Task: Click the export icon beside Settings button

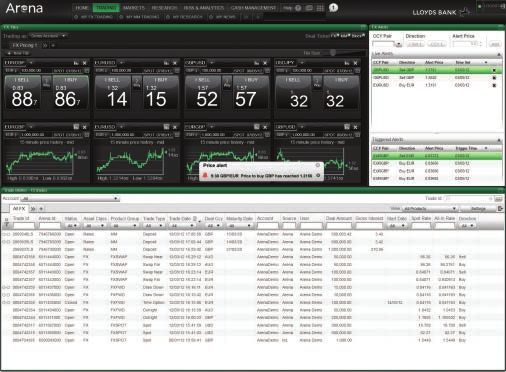Action: coord(500,208)
